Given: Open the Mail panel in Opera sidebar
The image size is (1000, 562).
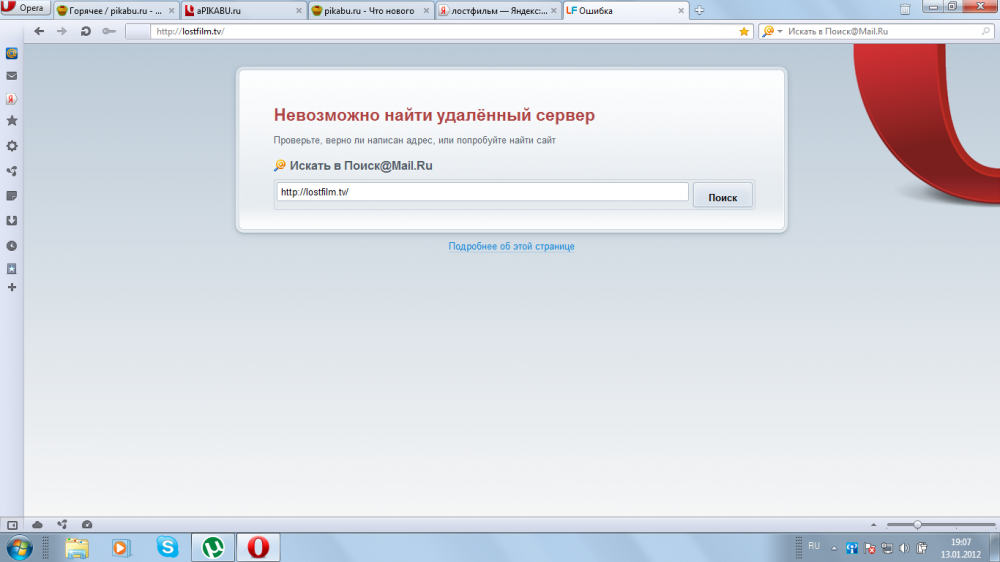Looking at the screenshot, I should [x=12, y=76].
